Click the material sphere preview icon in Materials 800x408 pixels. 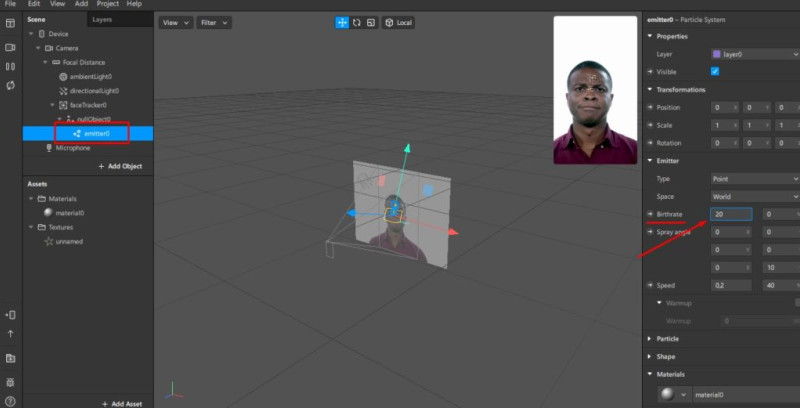tap(667, 394)
